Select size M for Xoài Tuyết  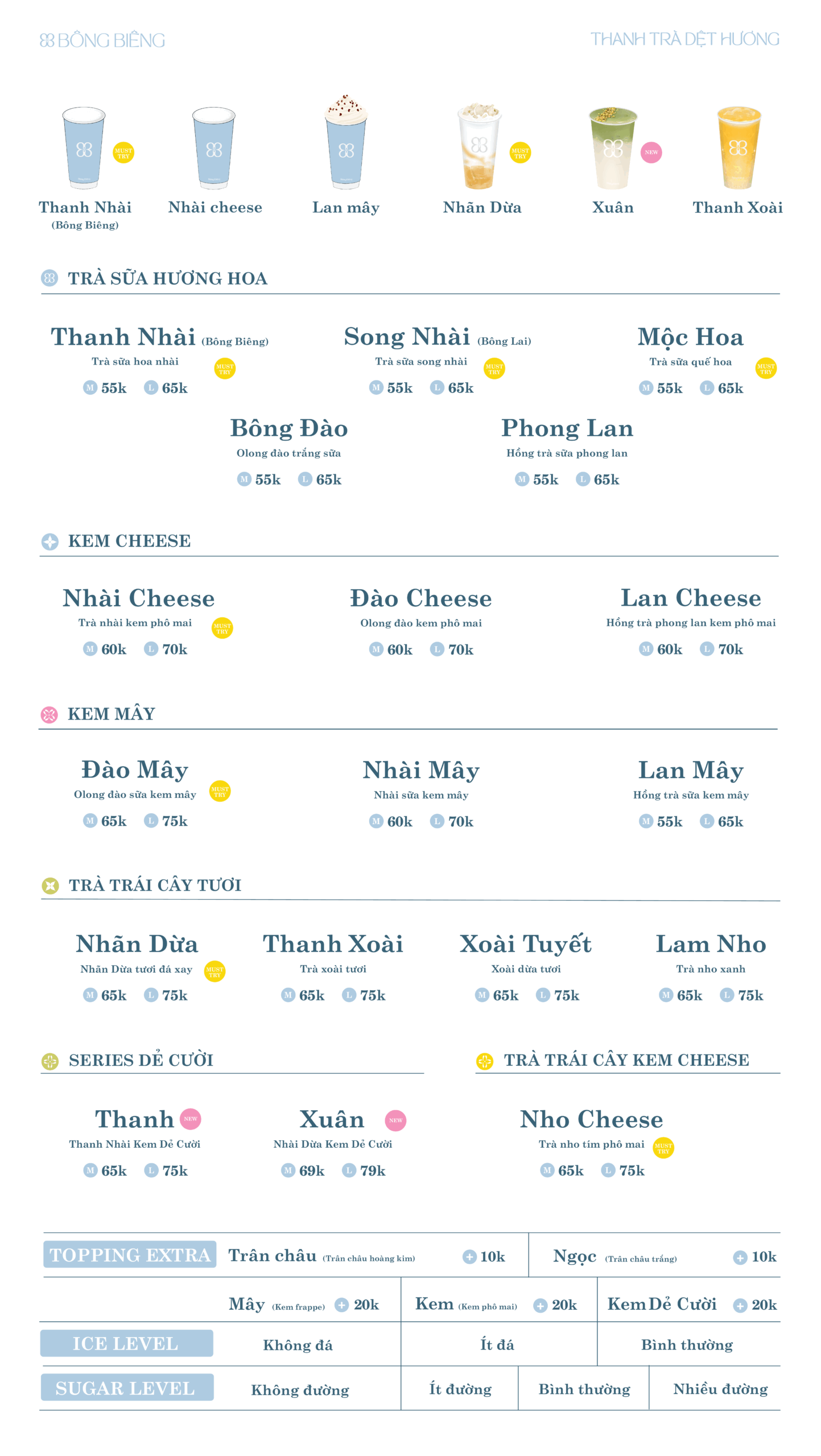tap(482, 995)
